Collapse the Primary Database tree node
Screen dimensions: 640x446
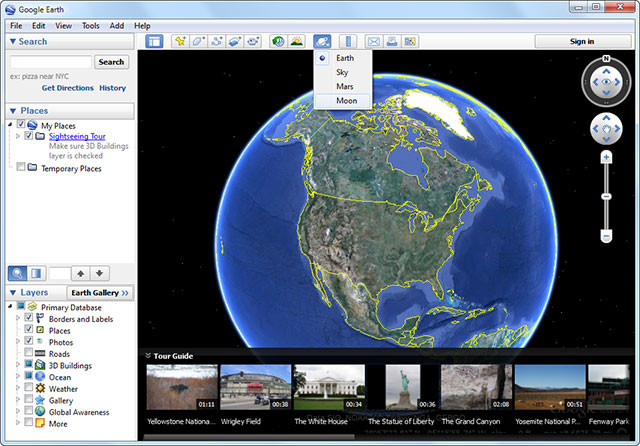coord(10,306)
